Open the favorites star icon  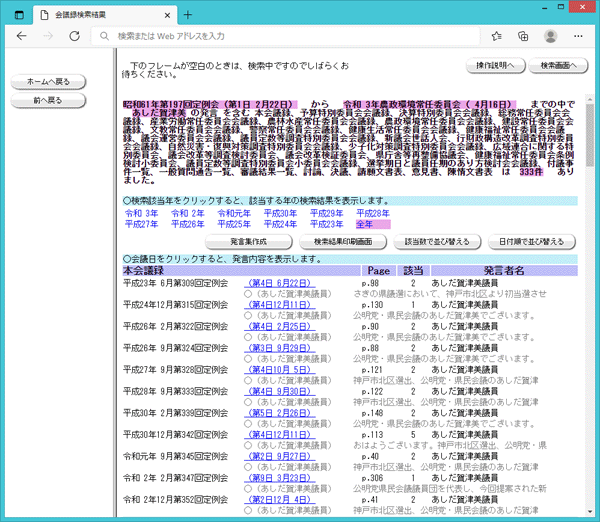(497, 36)
